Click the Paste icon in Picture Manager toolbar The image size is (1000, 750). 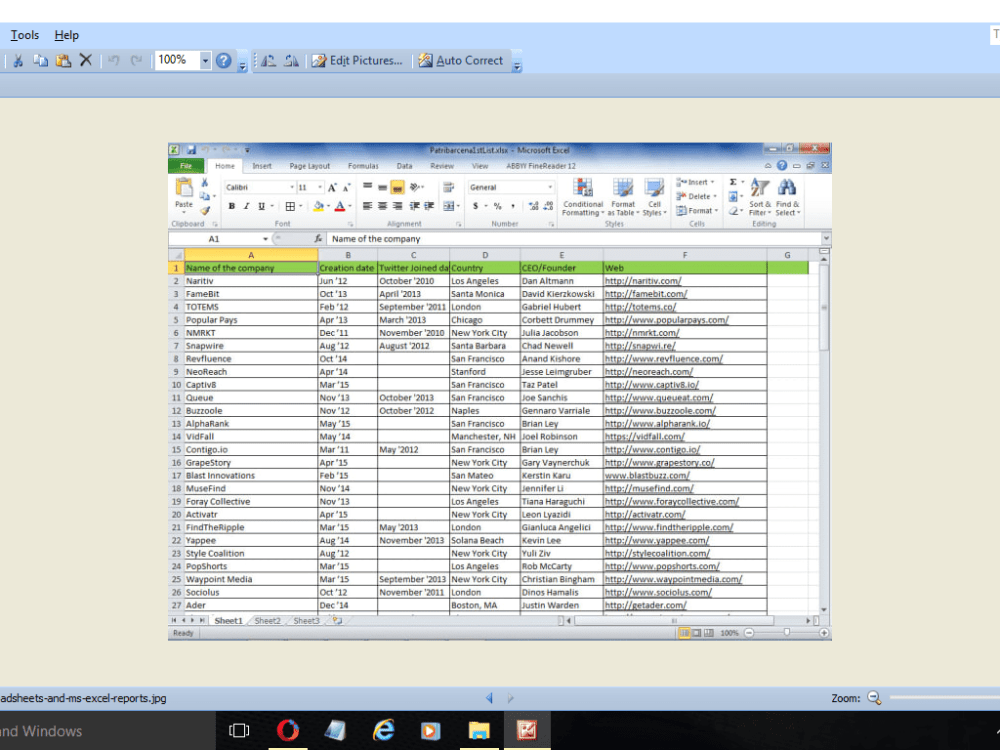[x=62, y=61]
